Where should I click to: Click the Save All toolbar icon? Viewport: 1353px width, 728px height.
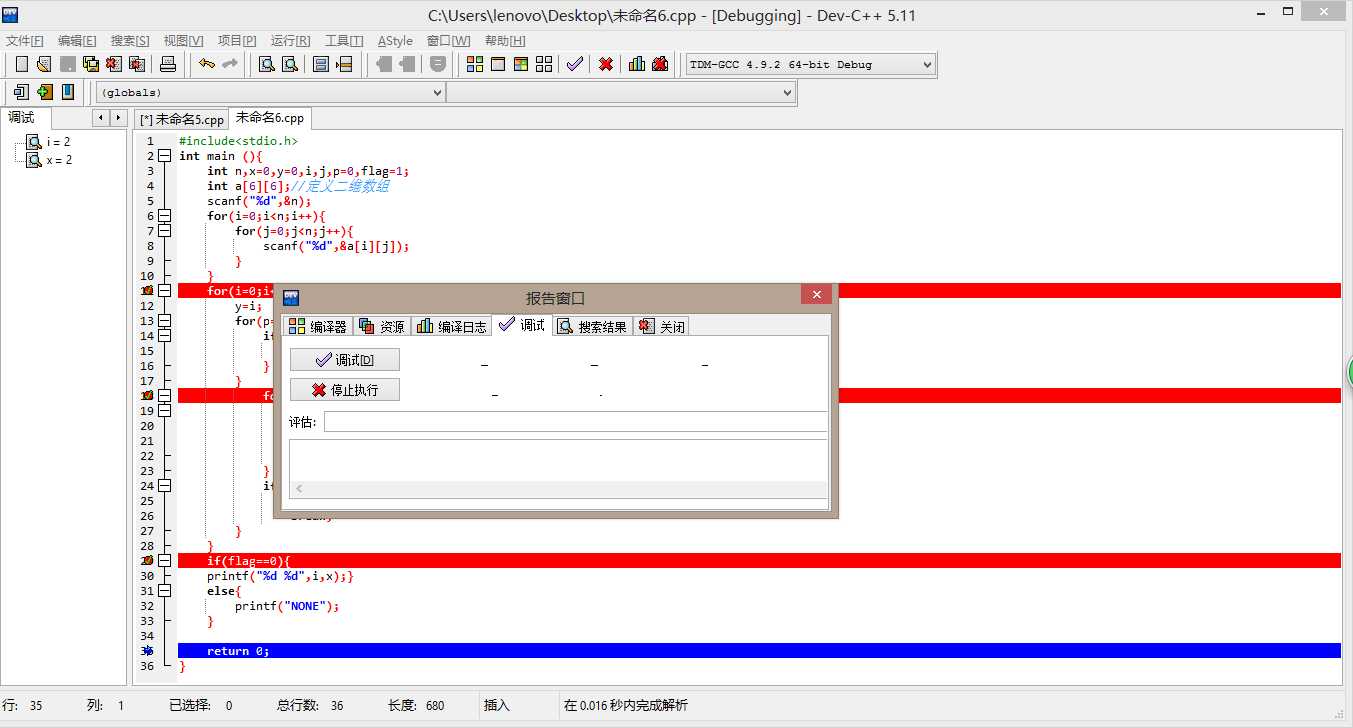[x=91, y=64]
